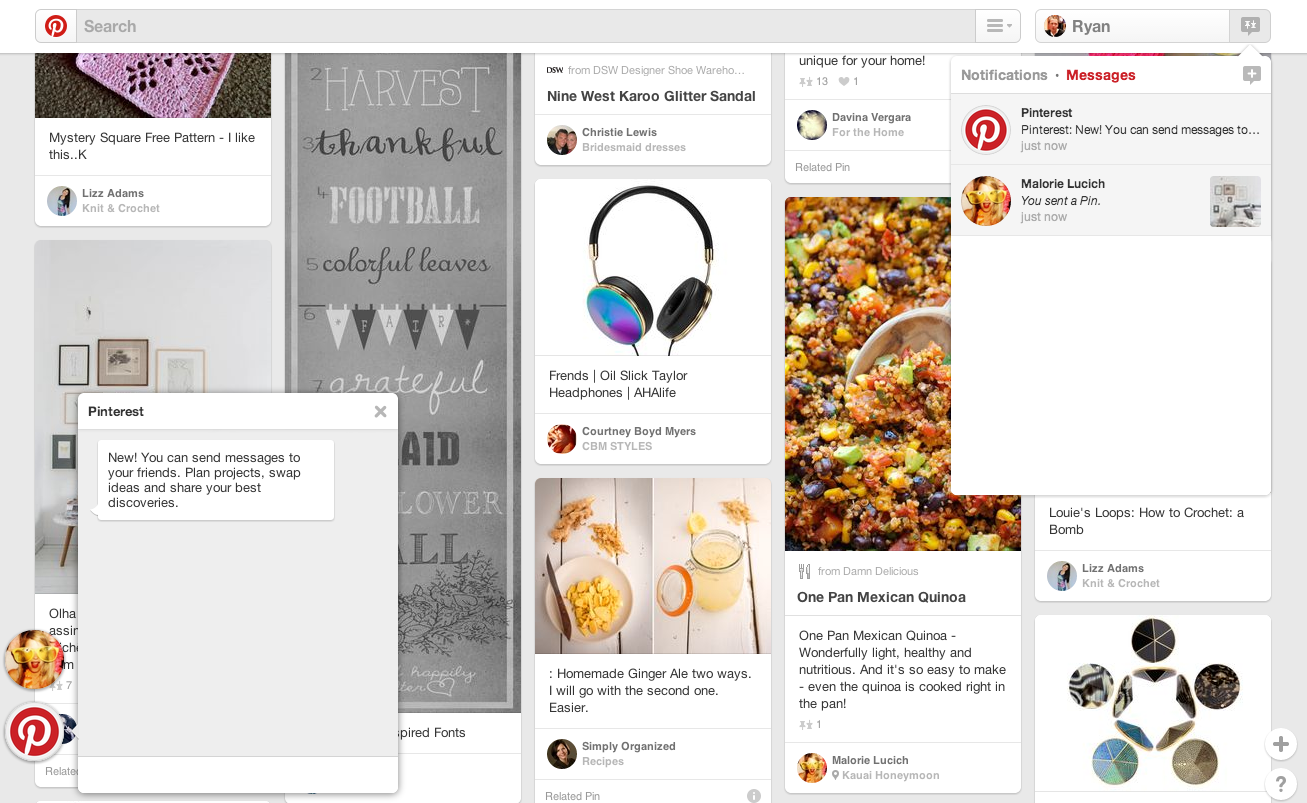Click from DSW Designer Shoe Warehouse source link
The width and height of the screenshot is (1307, 803).
click(x=656, y=70)
